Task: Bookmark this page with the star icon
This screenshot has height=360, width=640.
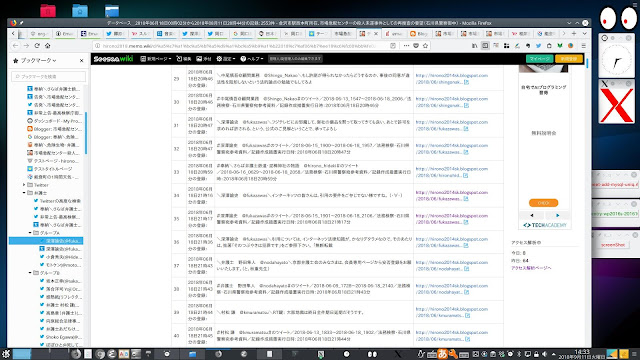Action: (425, 46)
